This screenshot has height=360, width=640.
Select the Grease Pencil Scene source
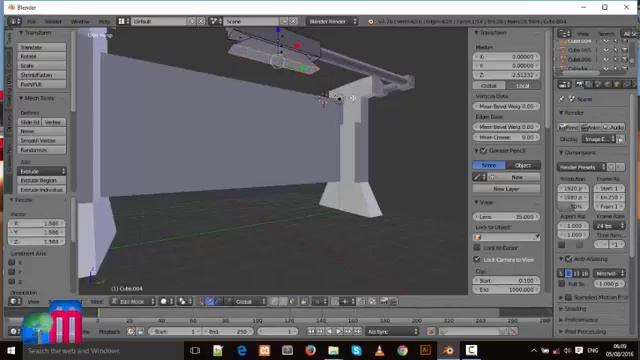click(x=489, y=165)
